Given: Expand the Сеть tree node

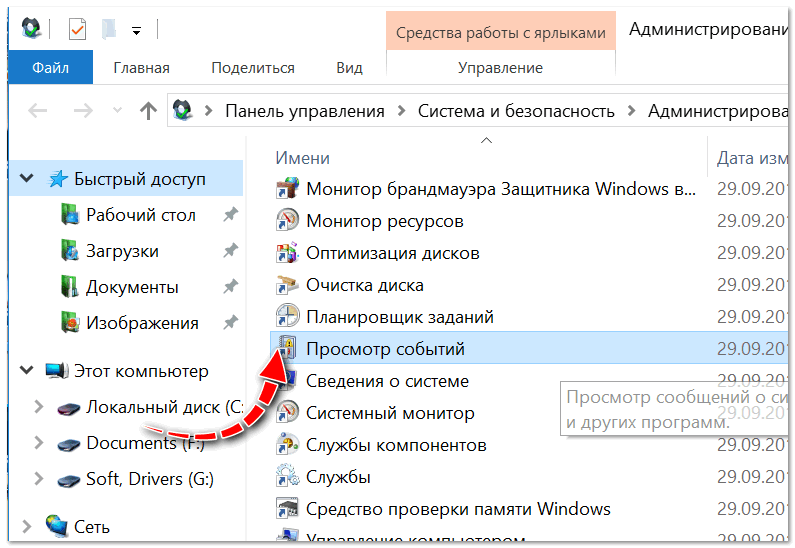Looking at the screenshot, I should coord(27,526).
